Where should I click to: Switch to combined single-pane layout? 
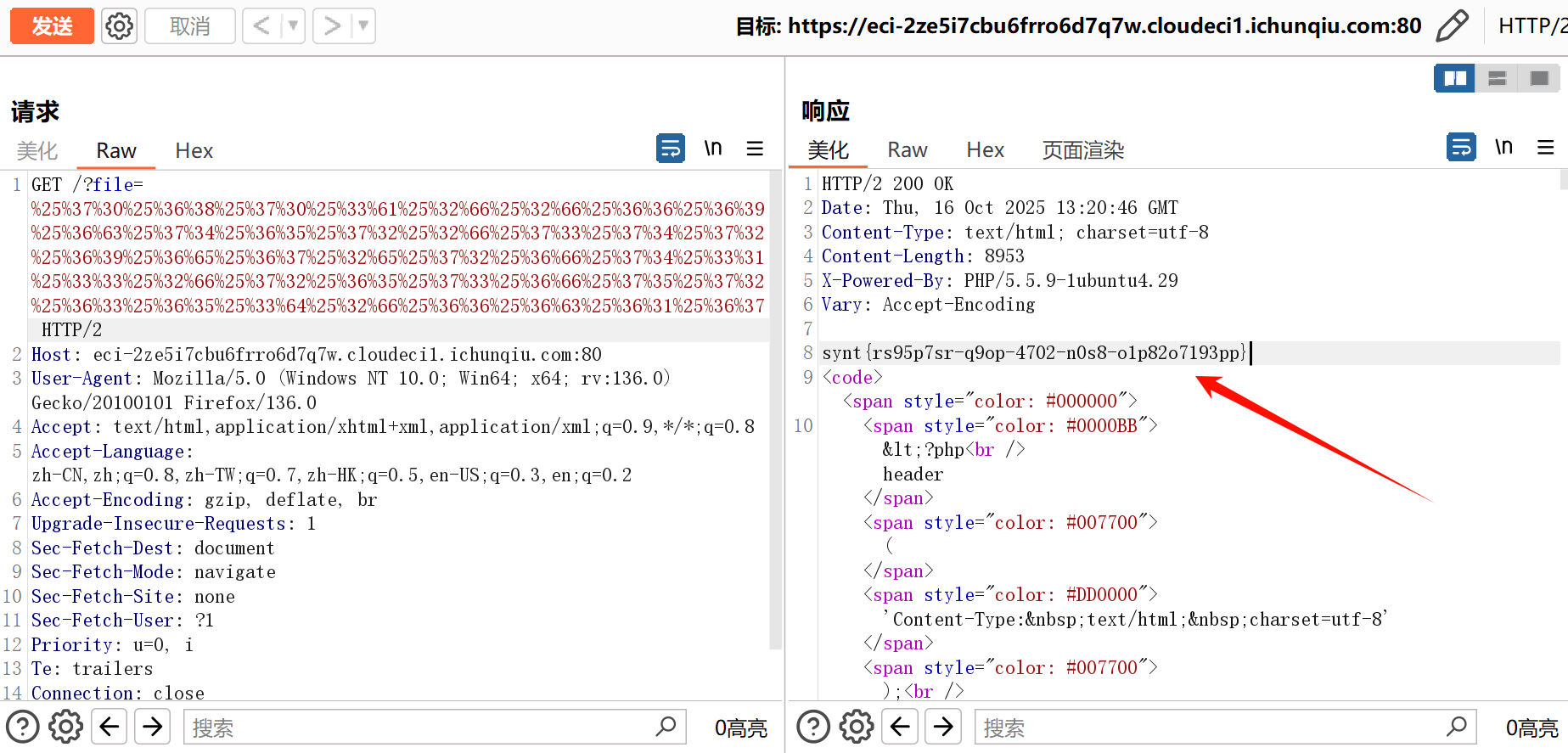[x=1539, y=78]
